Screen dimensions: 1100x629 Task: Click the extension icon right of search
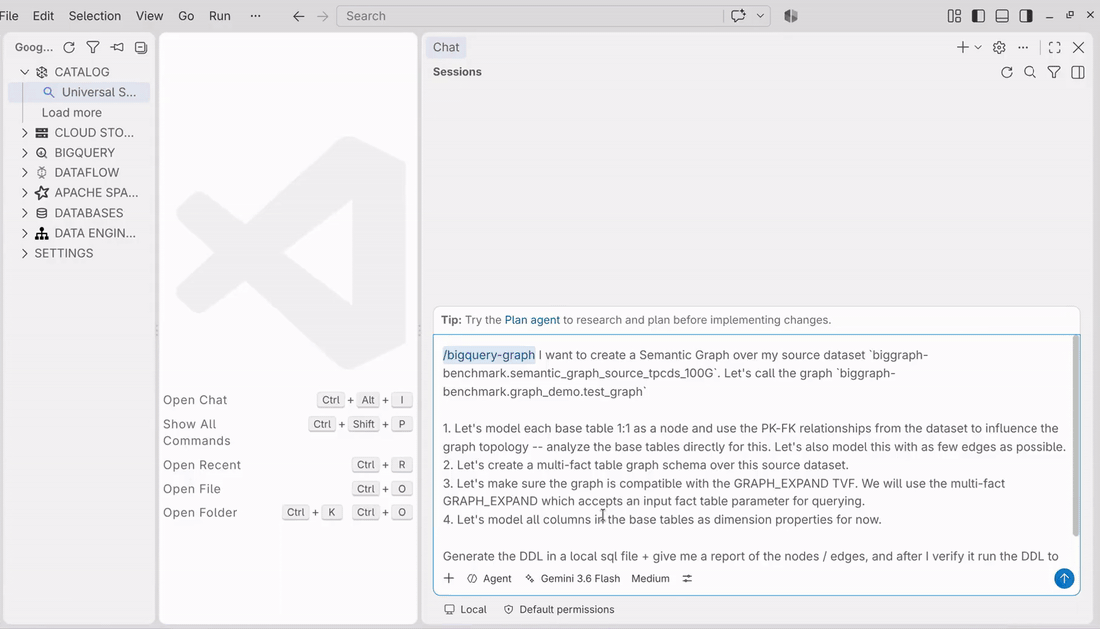(791, 15)
